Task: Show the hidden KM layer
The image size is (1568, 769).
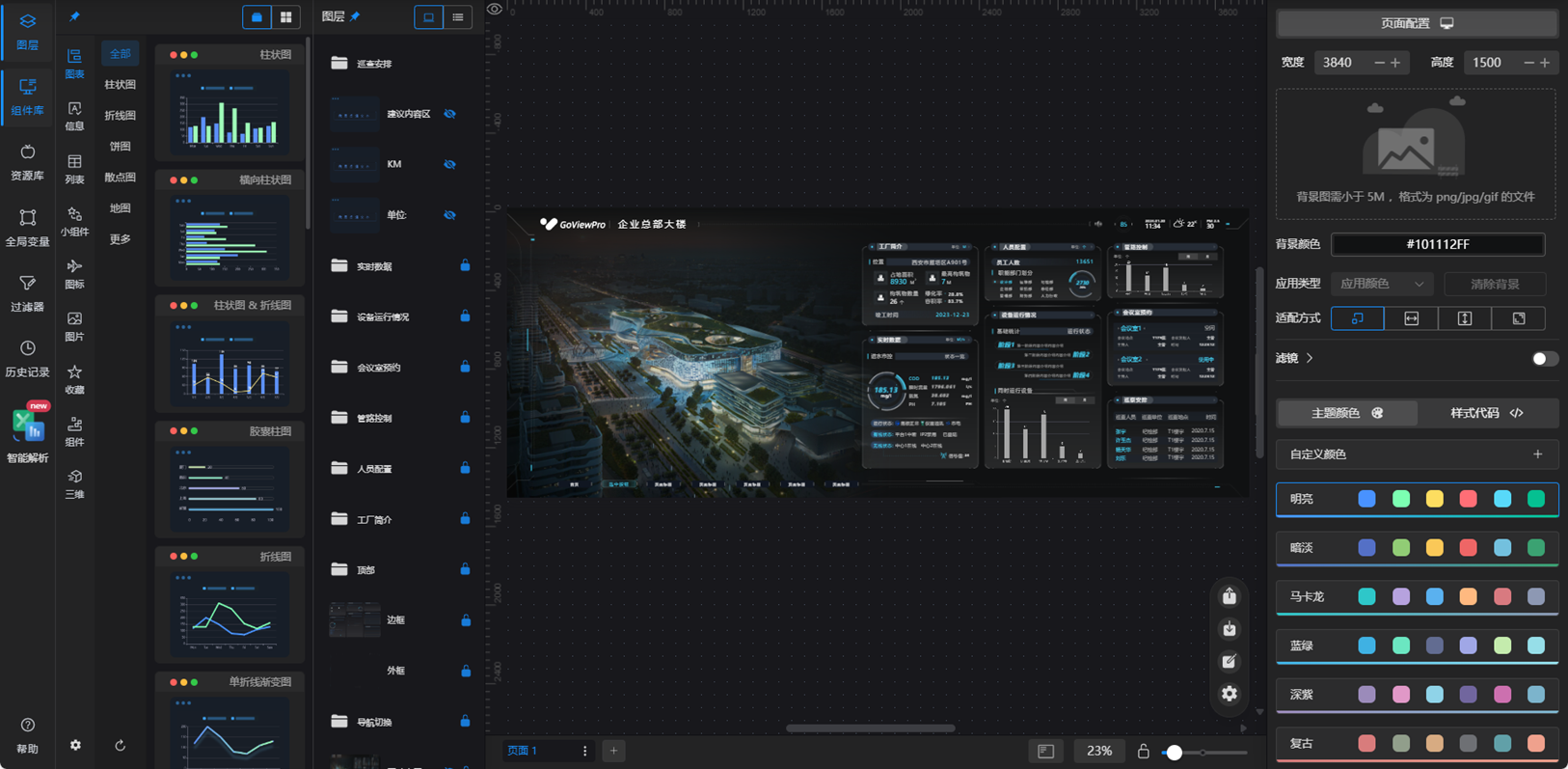Action: pos(449,164)
